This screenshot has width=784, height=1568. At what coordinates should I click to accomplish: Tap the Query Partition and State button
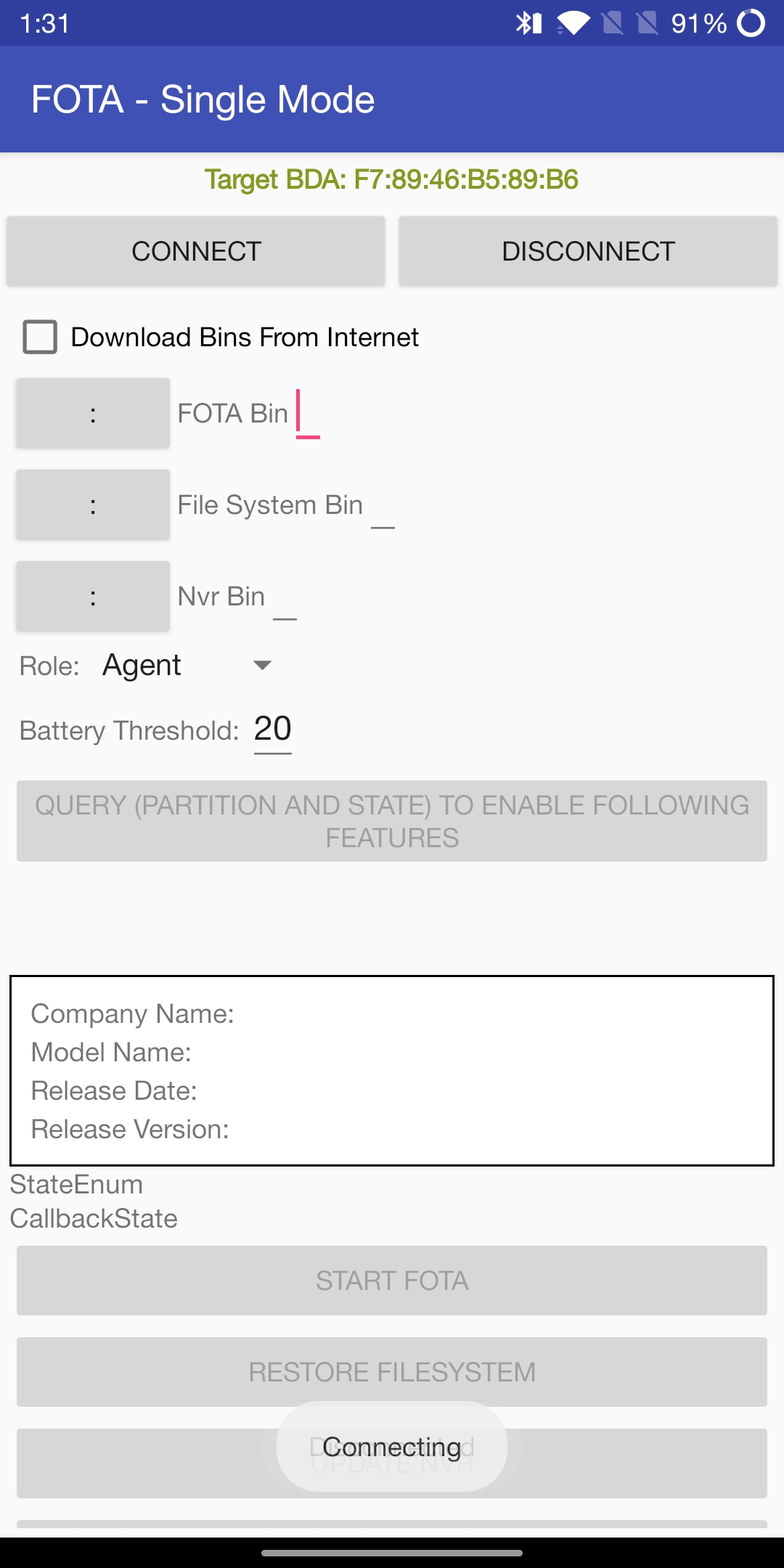point(392,821)
